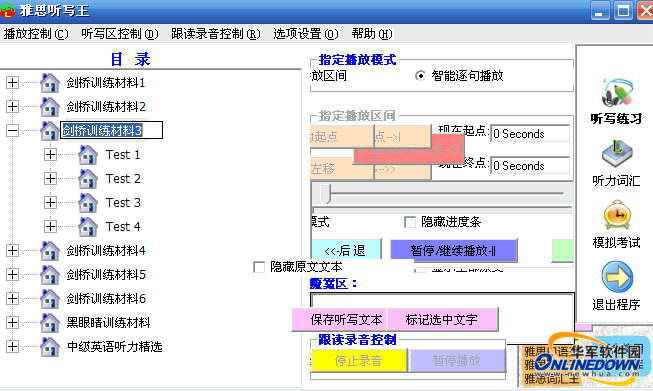The height and width of the screenshot is (391, 653).
Task: Expand 剑桥训练材料6 tree node
Action: 12,299
